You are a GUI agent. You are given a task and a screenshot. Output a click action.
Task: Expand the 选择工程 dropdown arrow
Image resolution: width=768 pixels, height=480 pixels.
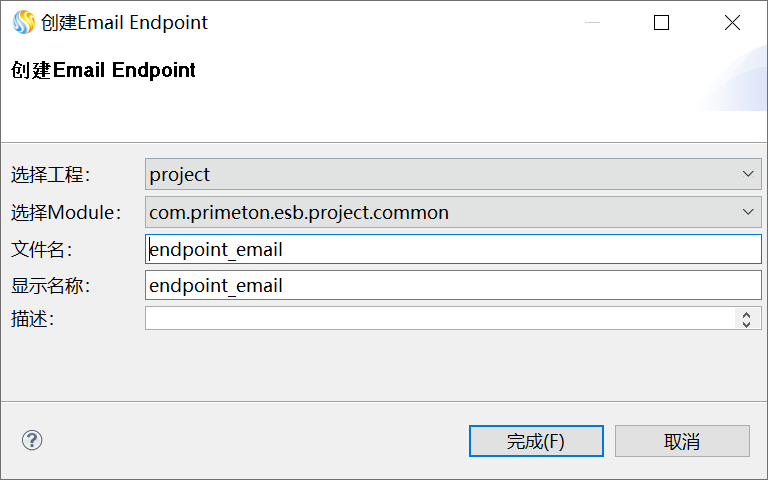click(x=749, y=174)
